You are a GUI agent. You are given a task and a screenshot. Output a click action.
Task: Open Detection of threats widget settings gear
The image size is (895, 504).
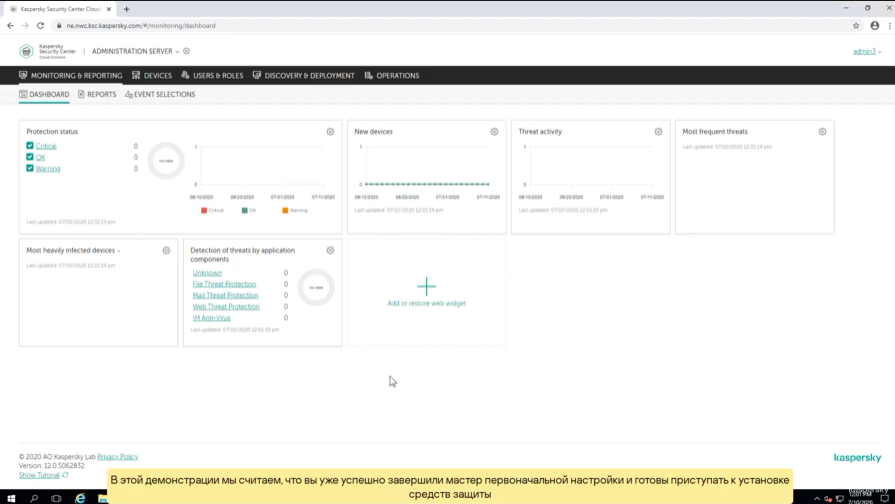pos(330,251)
